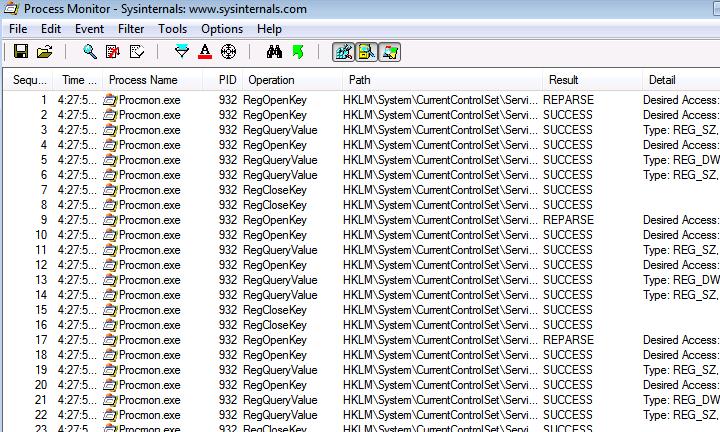This screenshot has height=432, width=720.
Task: Click Procmon.exe icon in row 7
Action: 110,190
